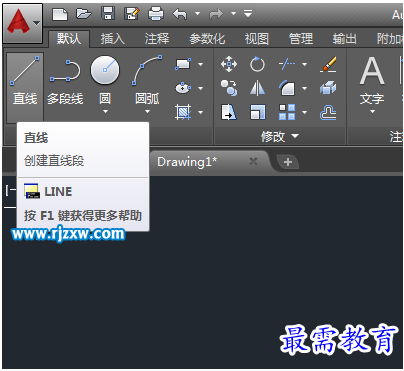The image size is (404, 371).
Task: Expand the Trim tool dropdown arrow
Action: pos(304,64)
